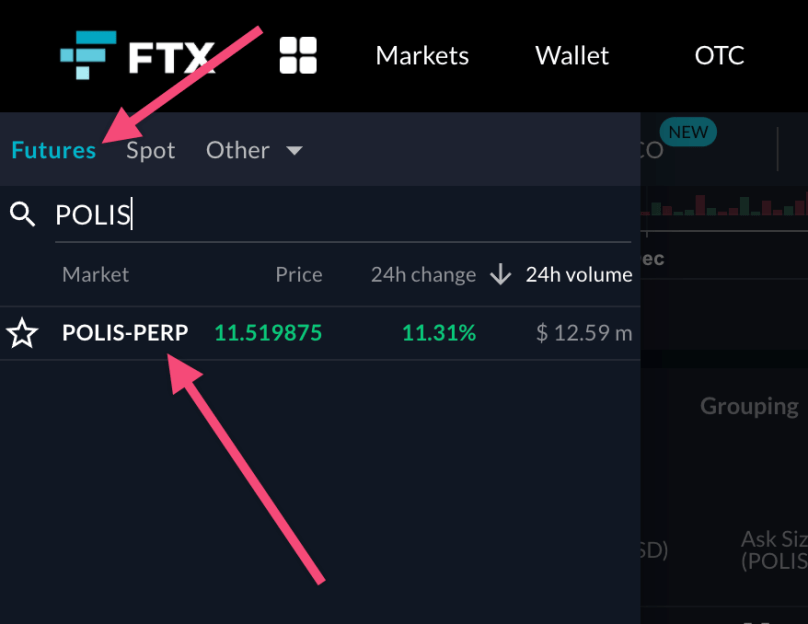The height and width of the screenshot is (624, 808).
Task: Open the OTC menu item
Action: (x=719, y=56)
